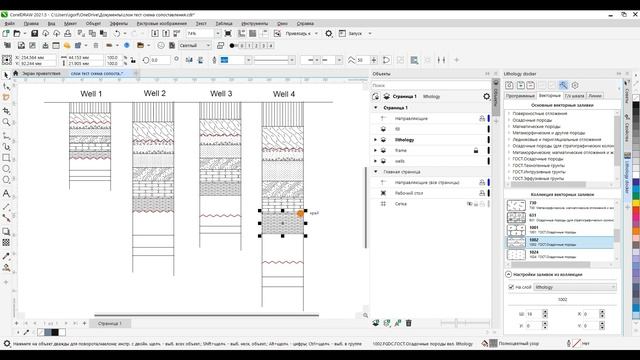Click the yellow swatch in the color palette
This screenshot has width=640, height=360.
636,202
